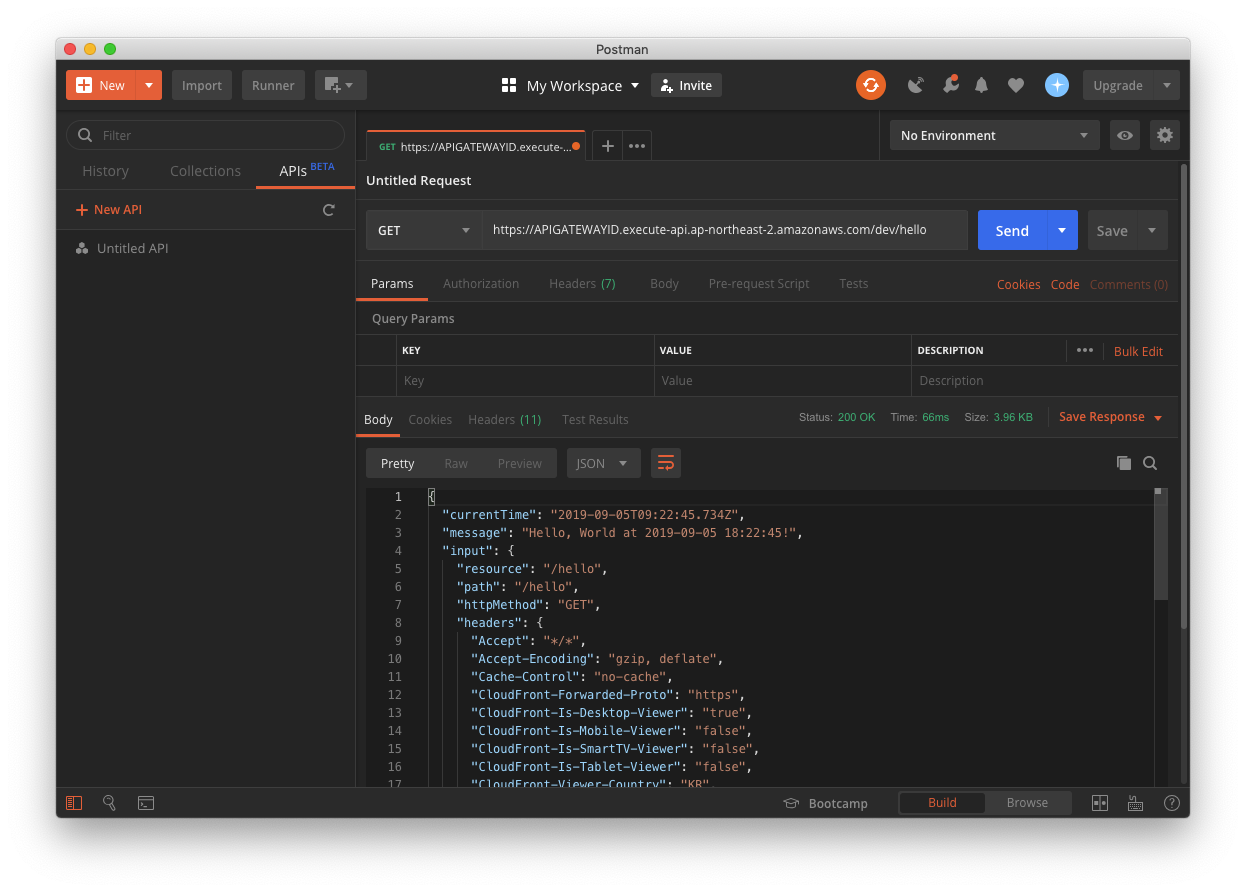The width and height of the screenshot is (1246, 892).
Task: Switch to two-pane layout icon
Action: 1100,802
